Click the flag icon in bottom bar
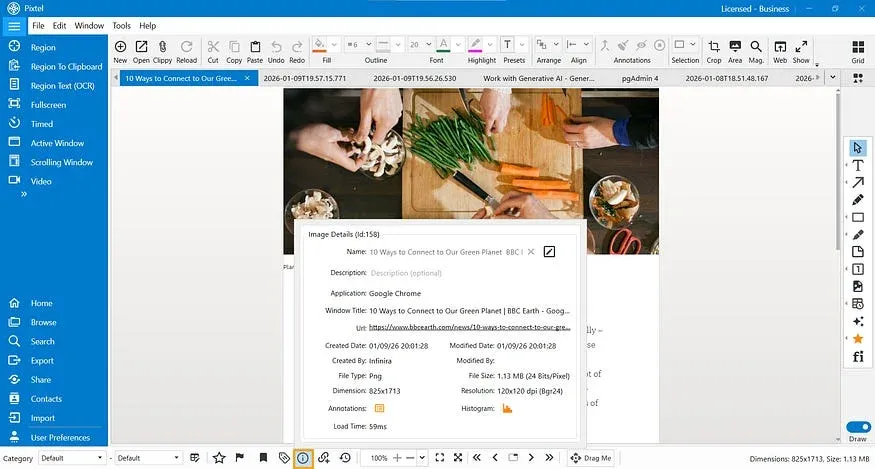875x469 pixels. (x=240, y=458)
